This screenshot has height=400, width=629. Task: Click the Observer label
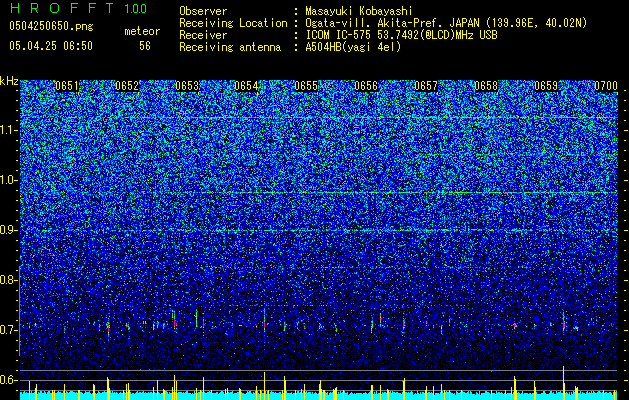(x=203, y=11)
